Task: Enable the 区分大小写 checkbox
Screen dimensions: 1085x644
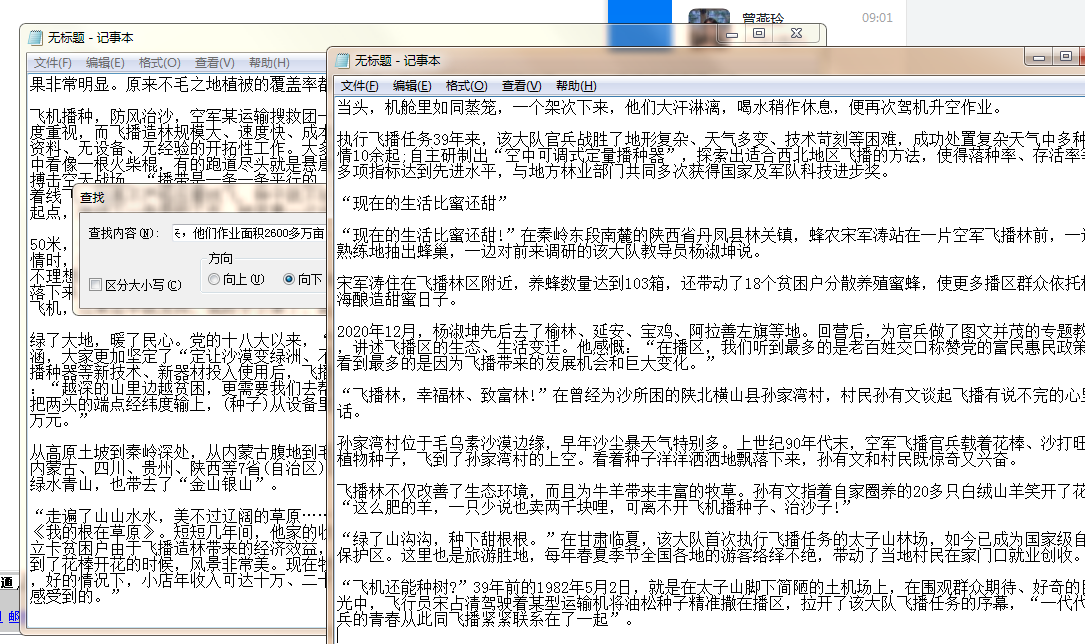Action: click(x=95, y=285)
